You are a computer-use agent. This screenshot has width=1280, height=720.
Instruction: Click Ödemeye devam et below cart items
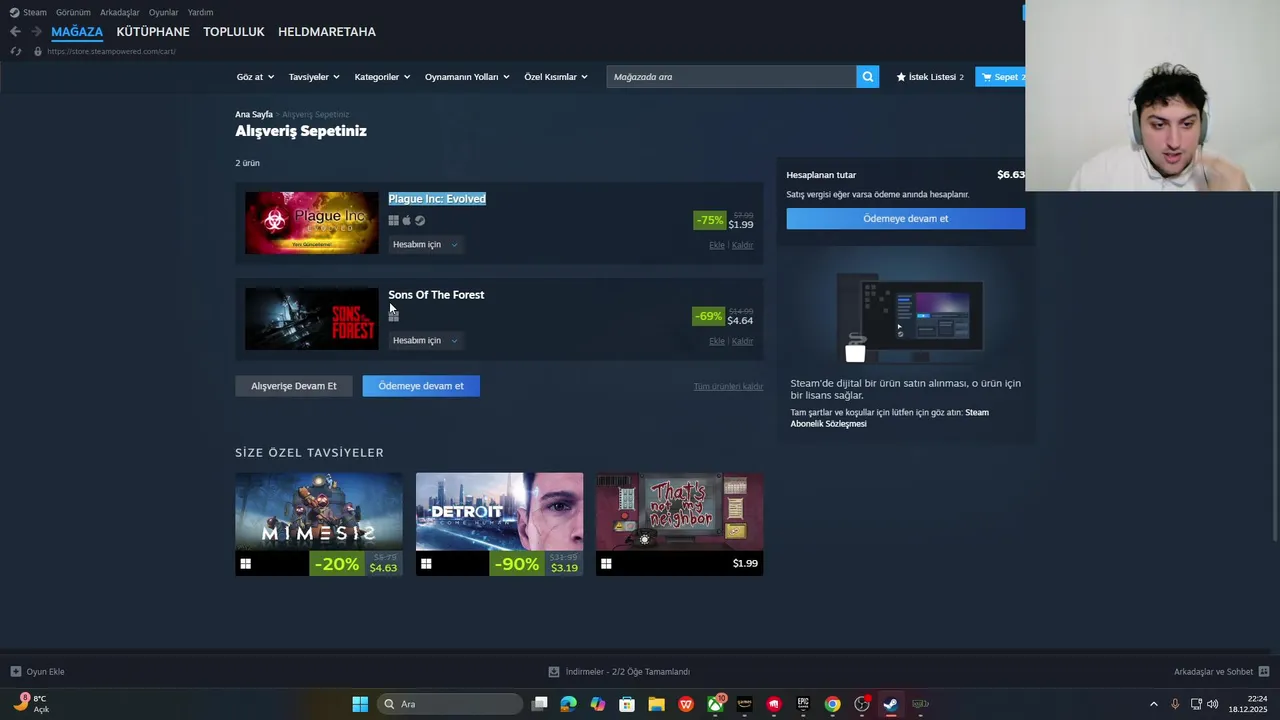[x=421, y=386]
